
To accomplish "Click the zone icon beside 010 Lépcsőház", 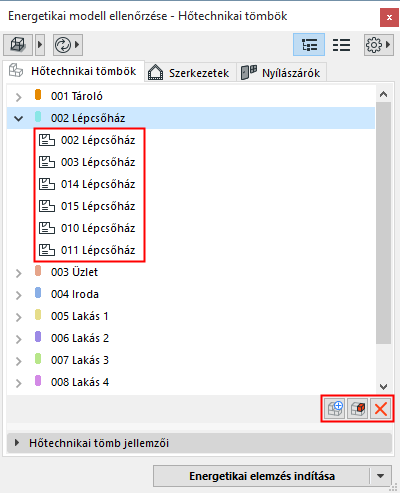I will point(47,228).
